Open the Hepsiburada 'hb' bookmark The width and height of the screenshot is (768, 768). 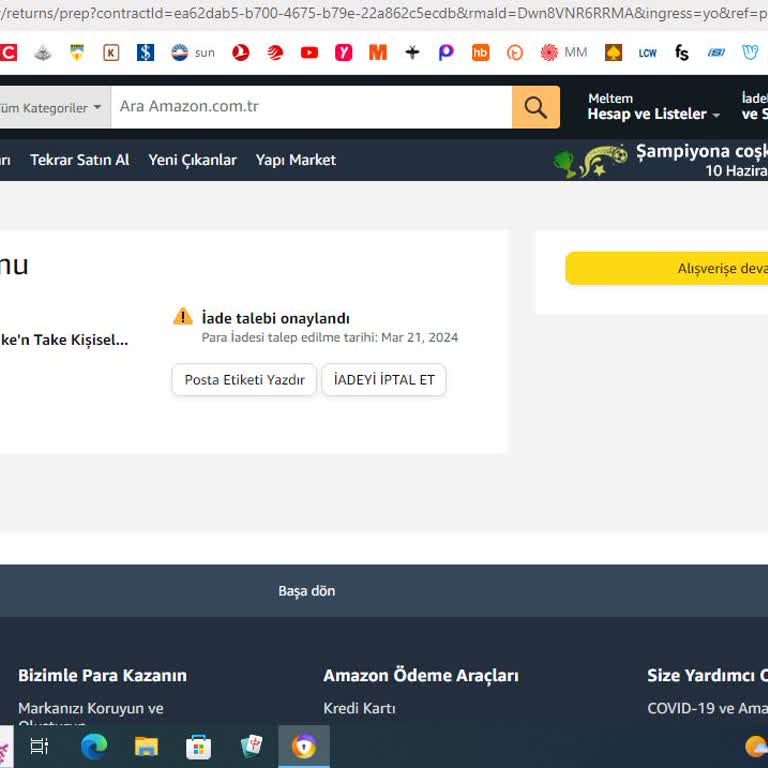click(480, 52)
